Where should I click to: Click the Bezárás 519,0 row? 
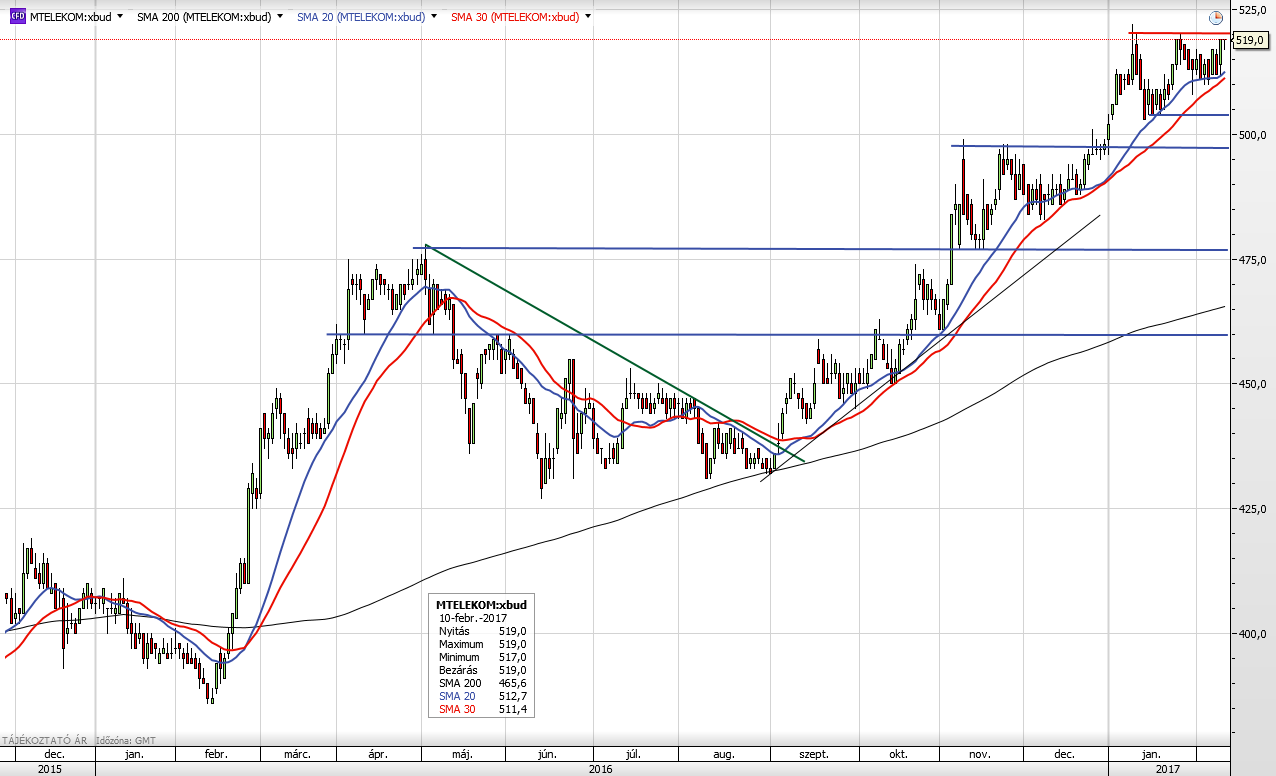pos(482,670)
